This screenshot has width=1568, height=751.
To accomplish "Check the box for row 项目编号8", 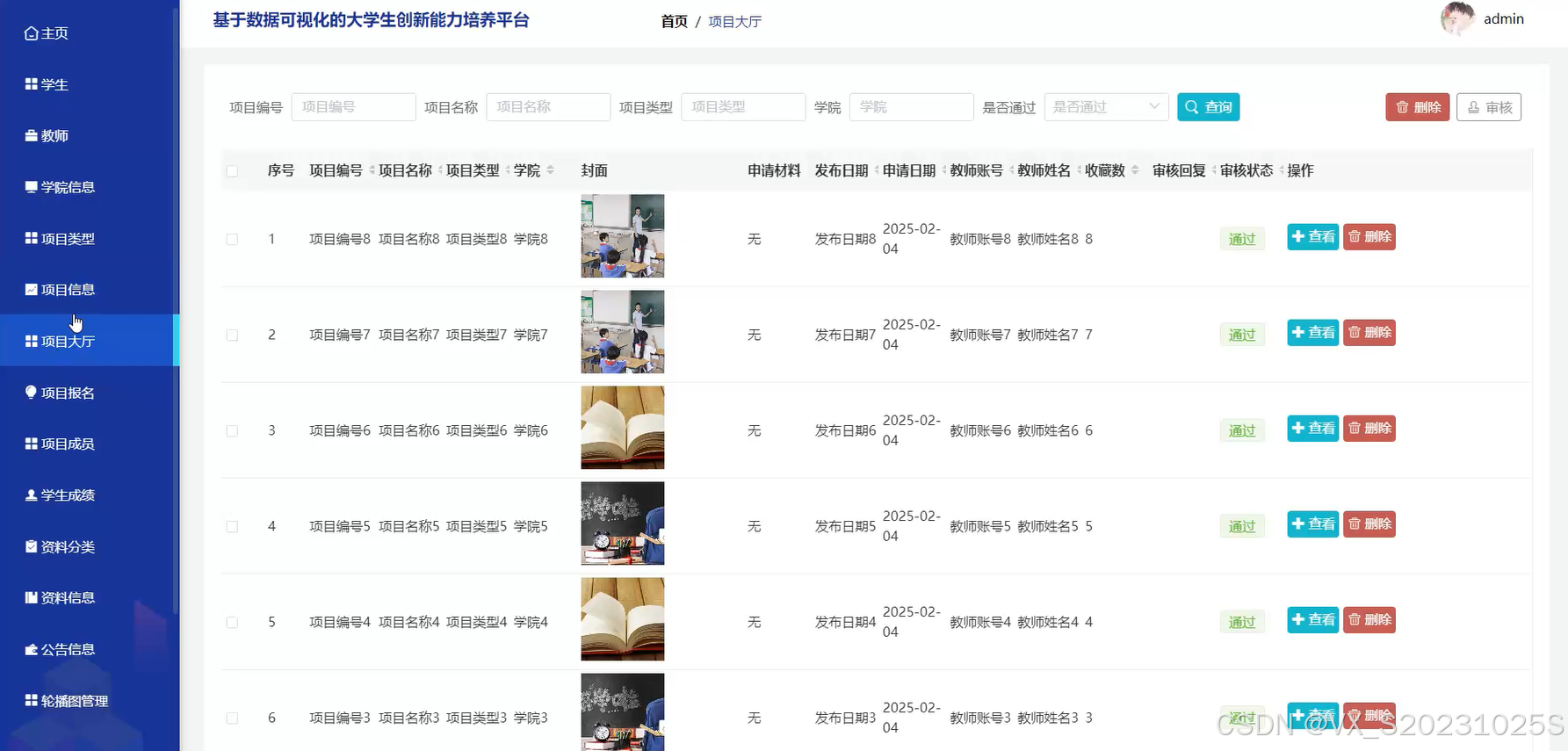I will (x=232, y=239).
